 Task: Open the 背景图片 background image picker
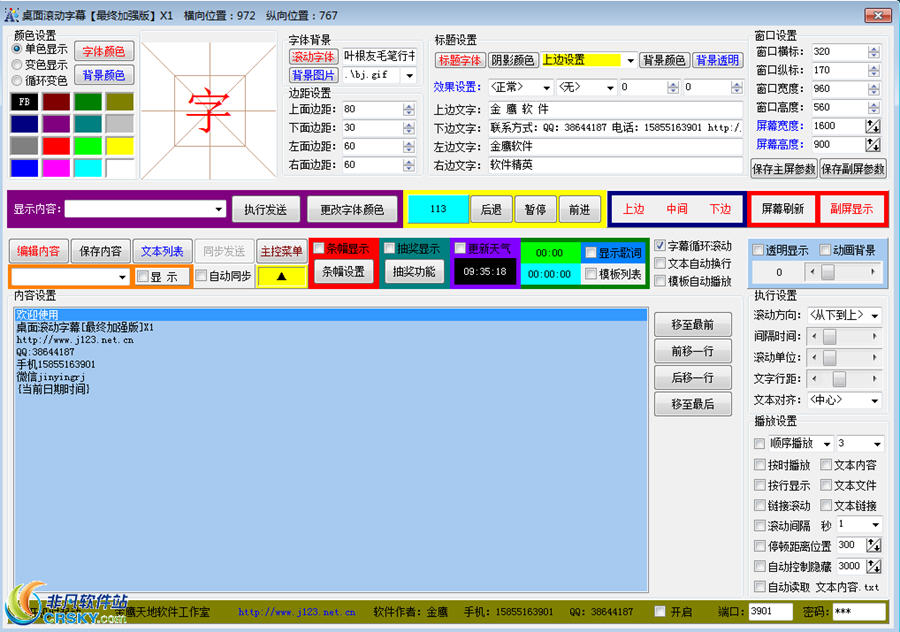[313, 75]
